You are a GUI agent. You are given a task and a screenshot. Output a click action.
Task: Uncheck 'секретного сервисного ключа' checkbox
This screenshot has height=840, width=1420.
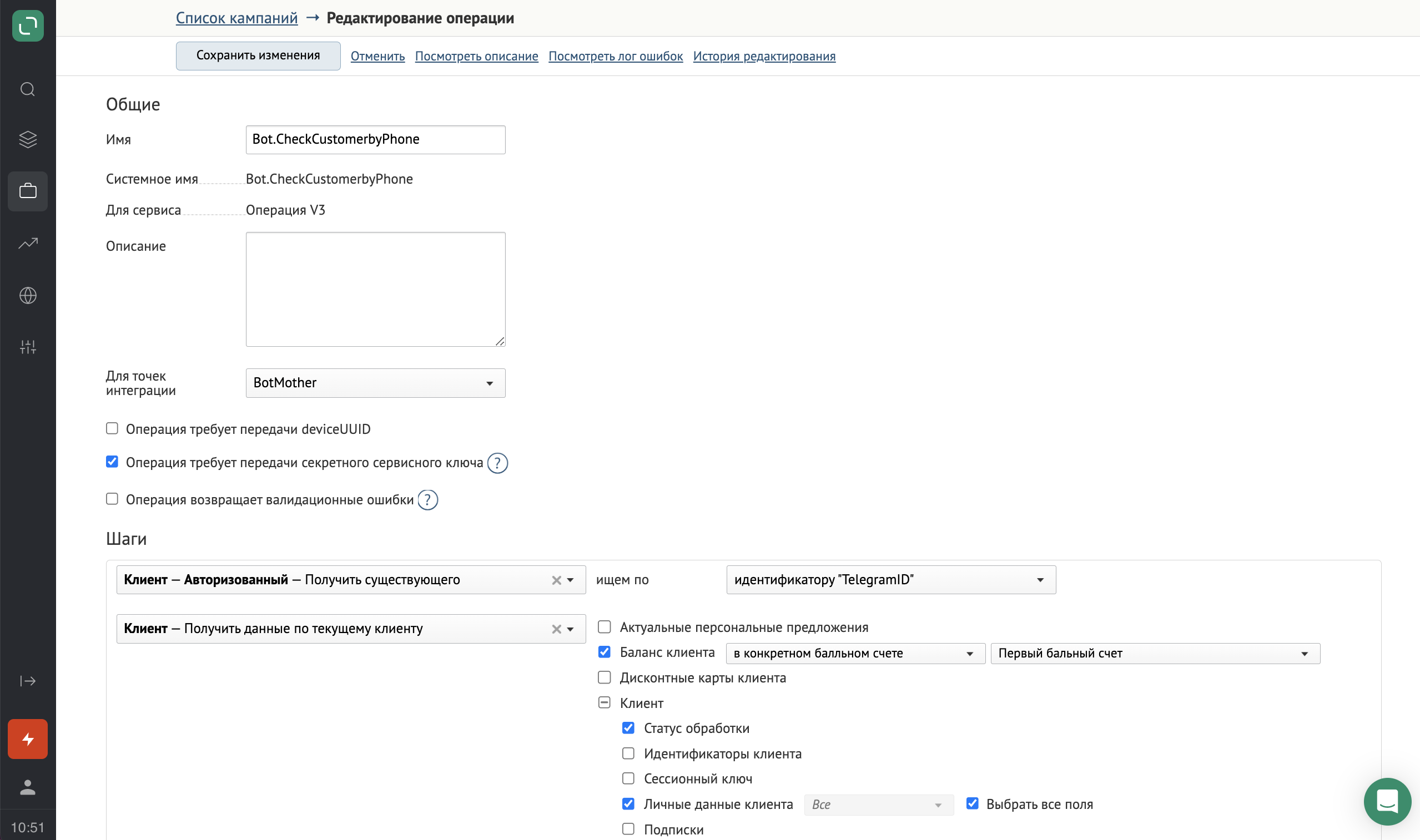tap(112, 462)
